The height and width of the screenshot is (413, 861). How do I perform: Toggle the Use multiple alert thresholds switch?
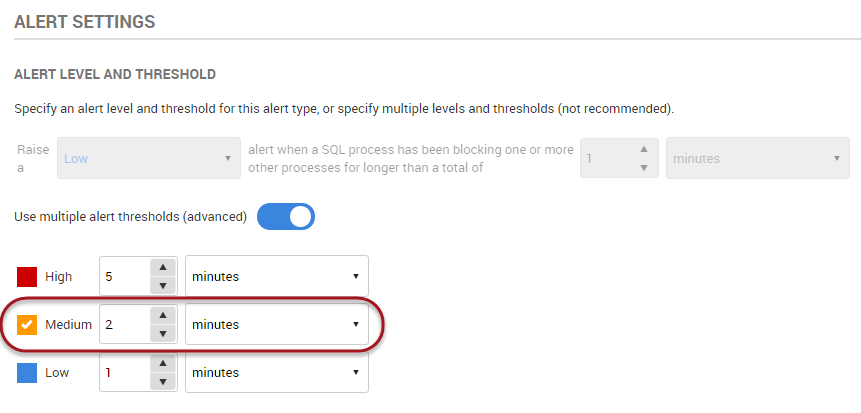(286, 216)
